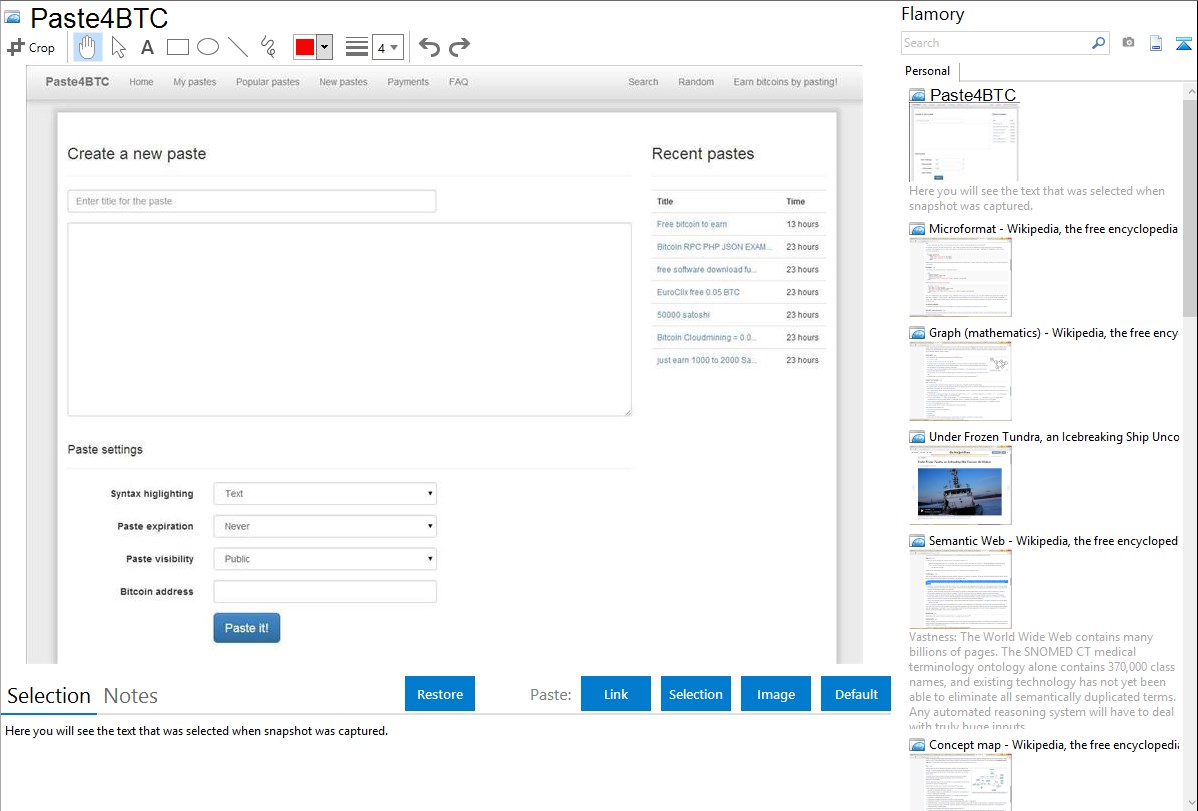This screenshot has height=811, width=1198.
Task: Click the blue Paste it! button
Action: [246, 628]
